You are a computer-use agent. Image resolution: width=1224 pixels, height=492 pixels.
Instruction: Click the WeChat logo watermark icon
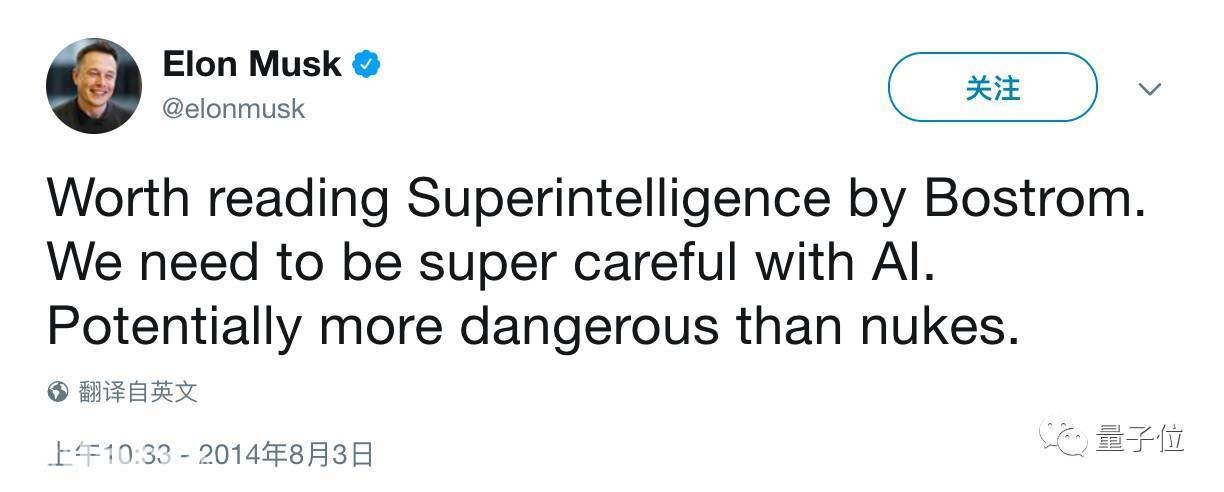1064,437
